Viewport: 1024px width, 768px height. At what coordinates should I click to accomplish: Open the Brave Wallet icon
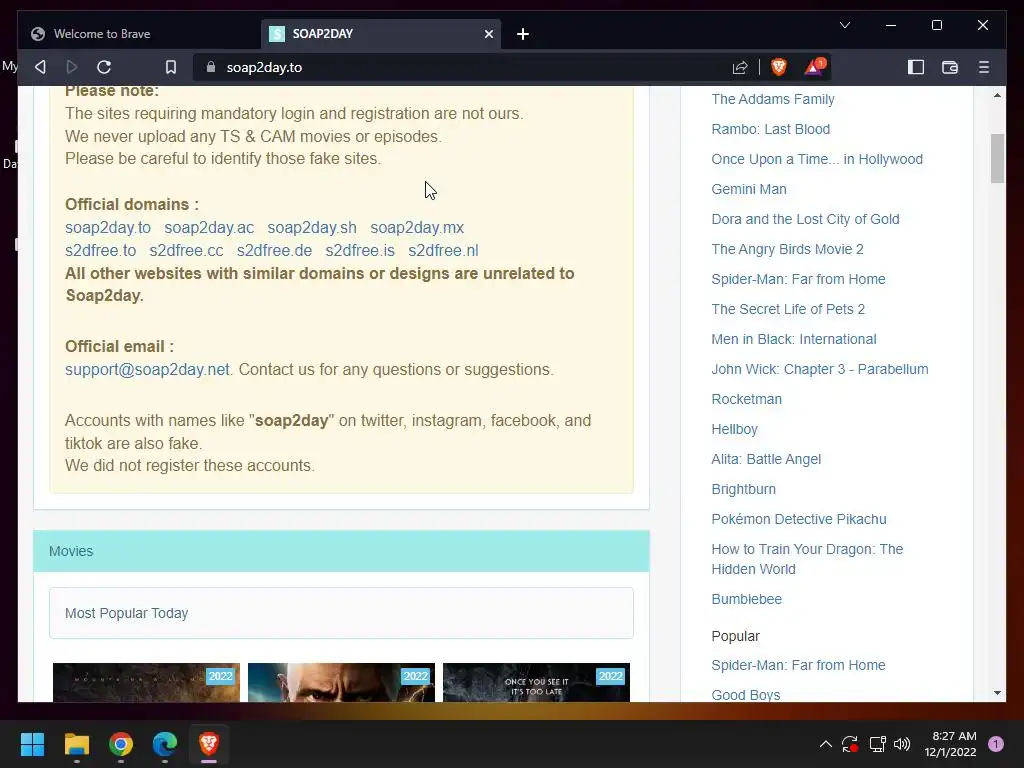pyautogui.click(x=950, y=67)
